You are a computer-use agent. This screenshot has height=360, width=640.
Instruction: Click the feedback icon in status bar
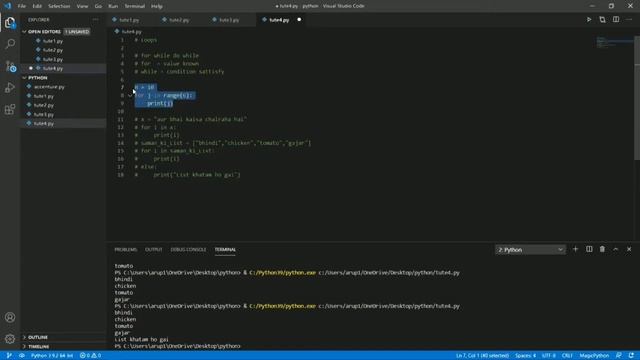pyautogui.click(x=619, y=356)
